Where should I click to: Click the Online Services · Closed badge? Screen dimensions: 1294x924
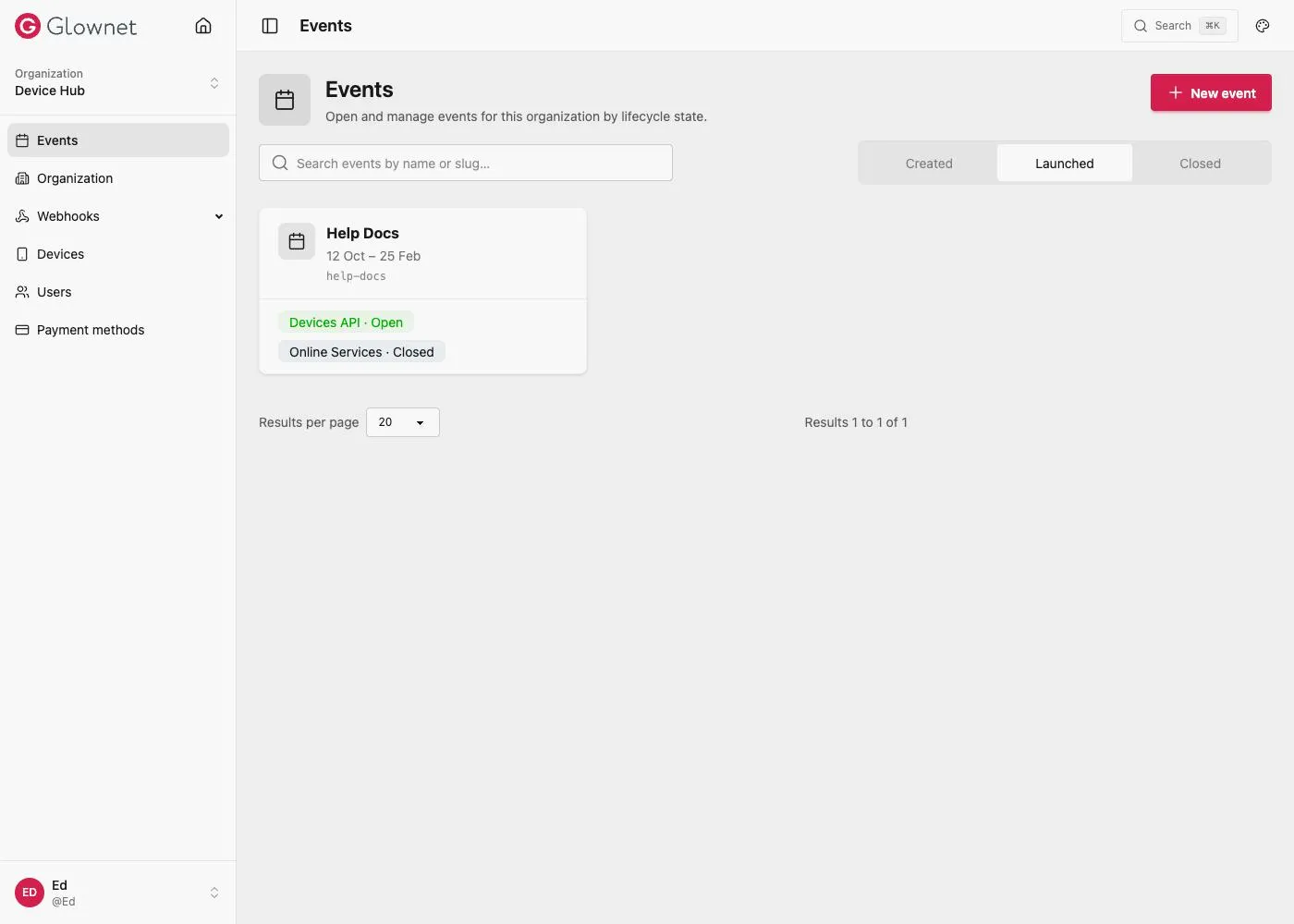coord(361,352)
